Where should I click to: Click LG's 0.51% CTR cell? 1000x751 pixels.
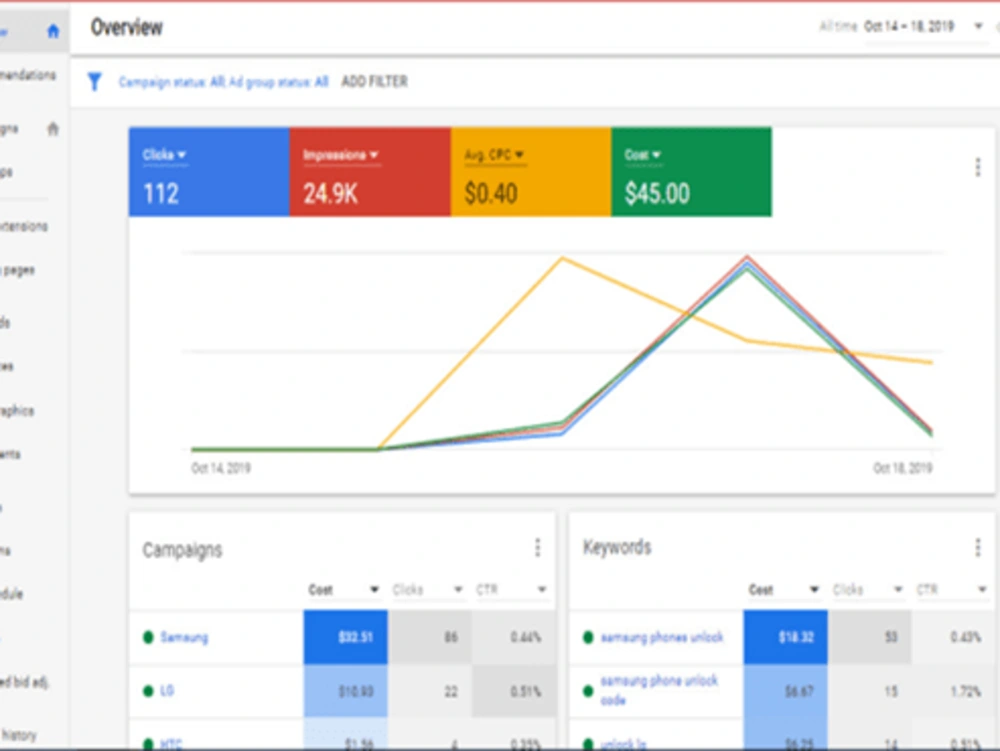pos(514,691)
